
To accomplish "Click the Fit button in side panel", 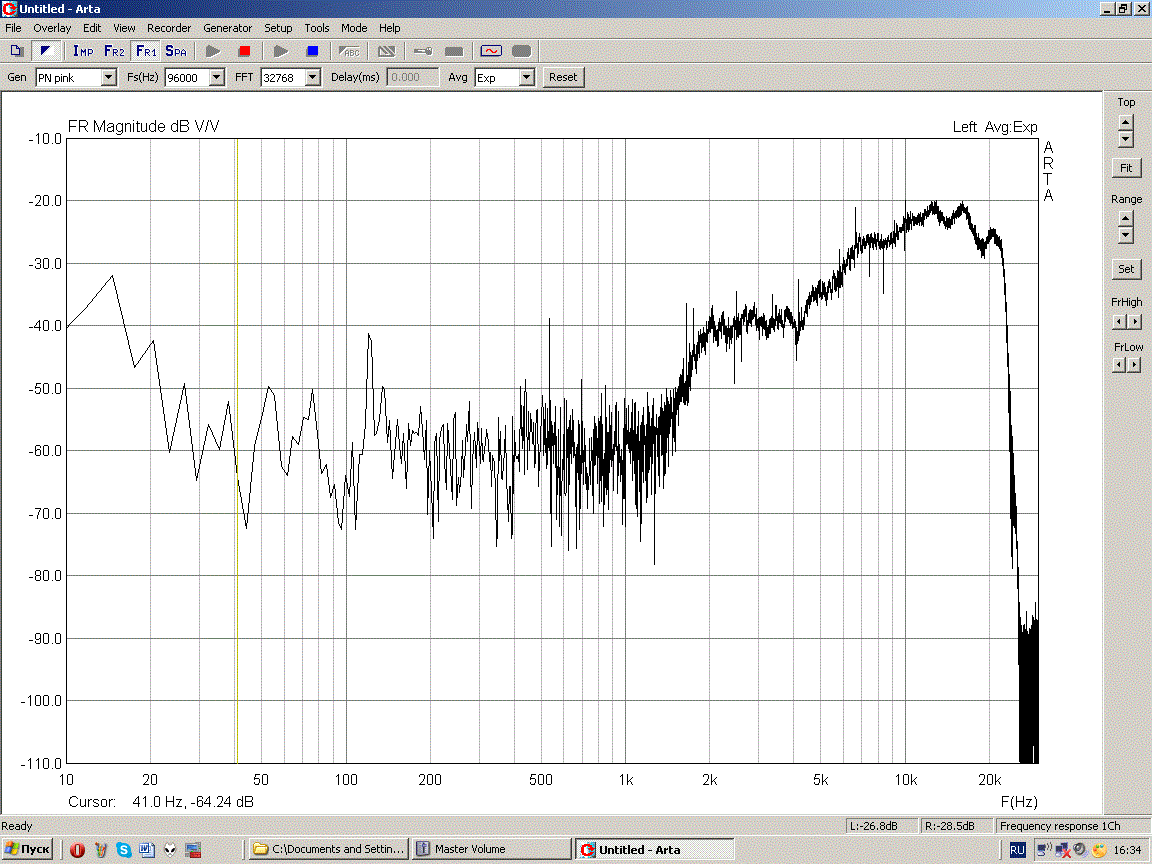I will click(x=1126, y=169).
